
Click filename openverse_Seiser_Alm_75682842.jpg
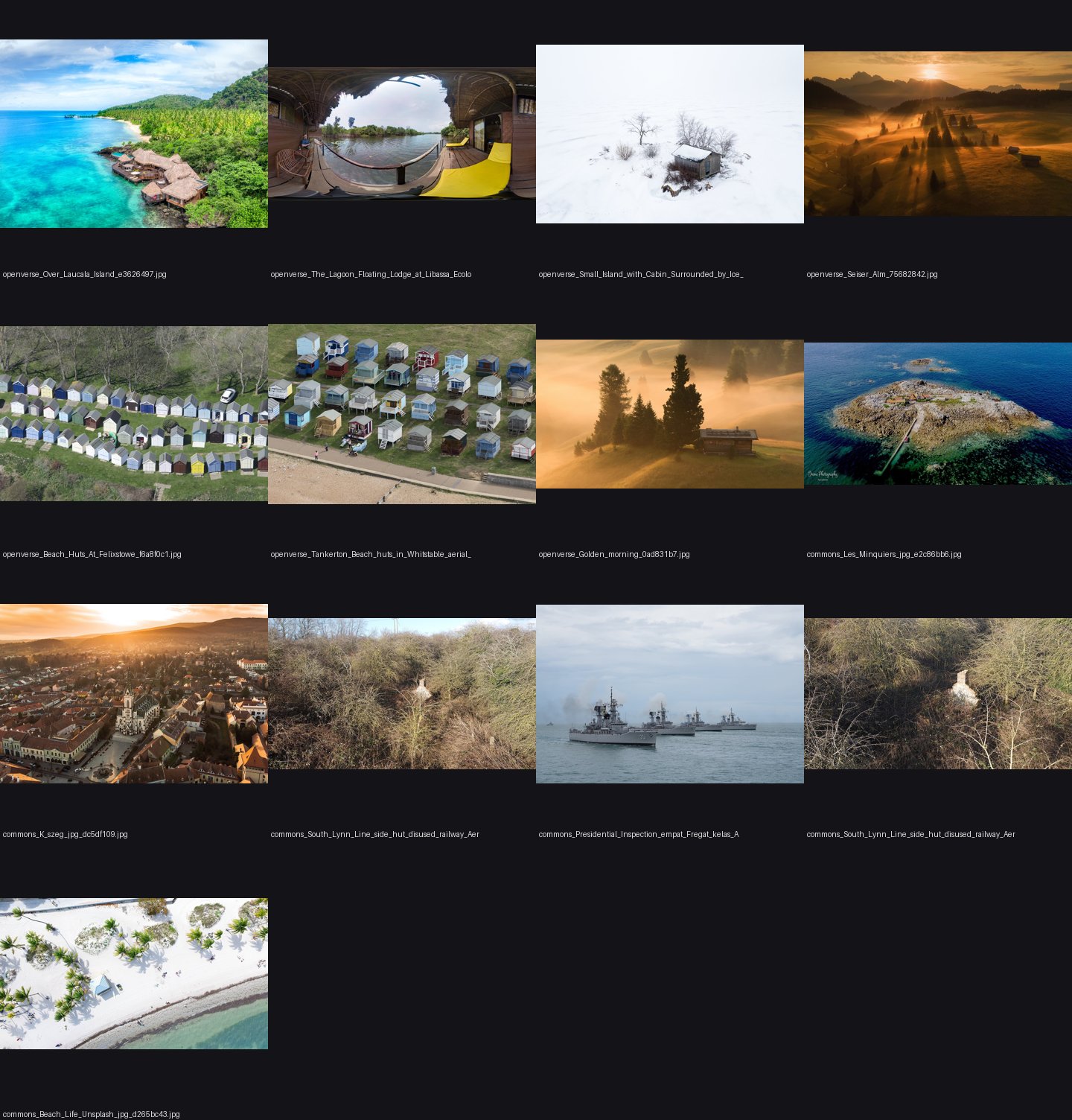click(872, 274)
